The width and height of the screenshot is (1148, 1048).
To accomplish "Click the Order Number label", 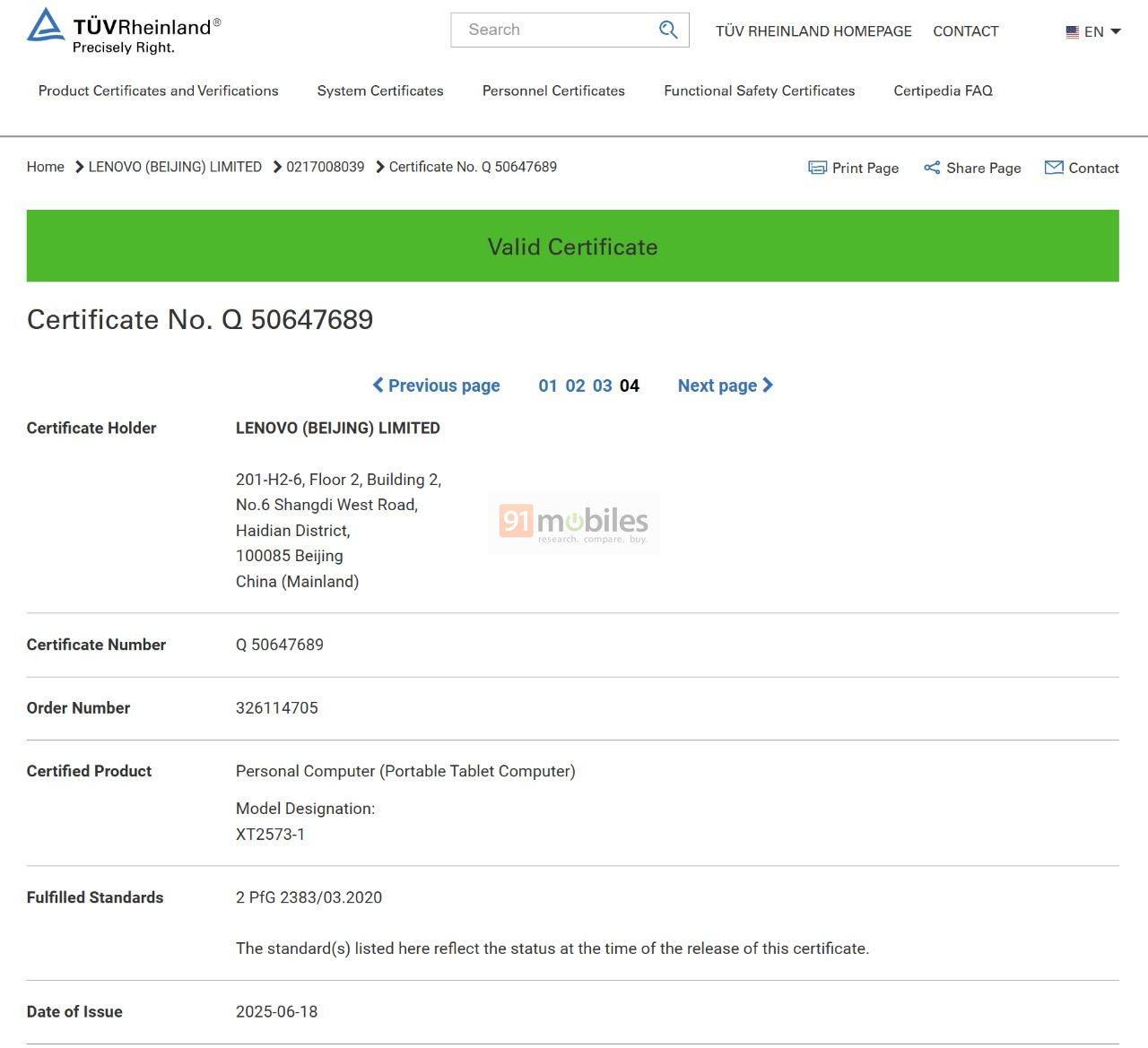I will click(x=78, y=708).
